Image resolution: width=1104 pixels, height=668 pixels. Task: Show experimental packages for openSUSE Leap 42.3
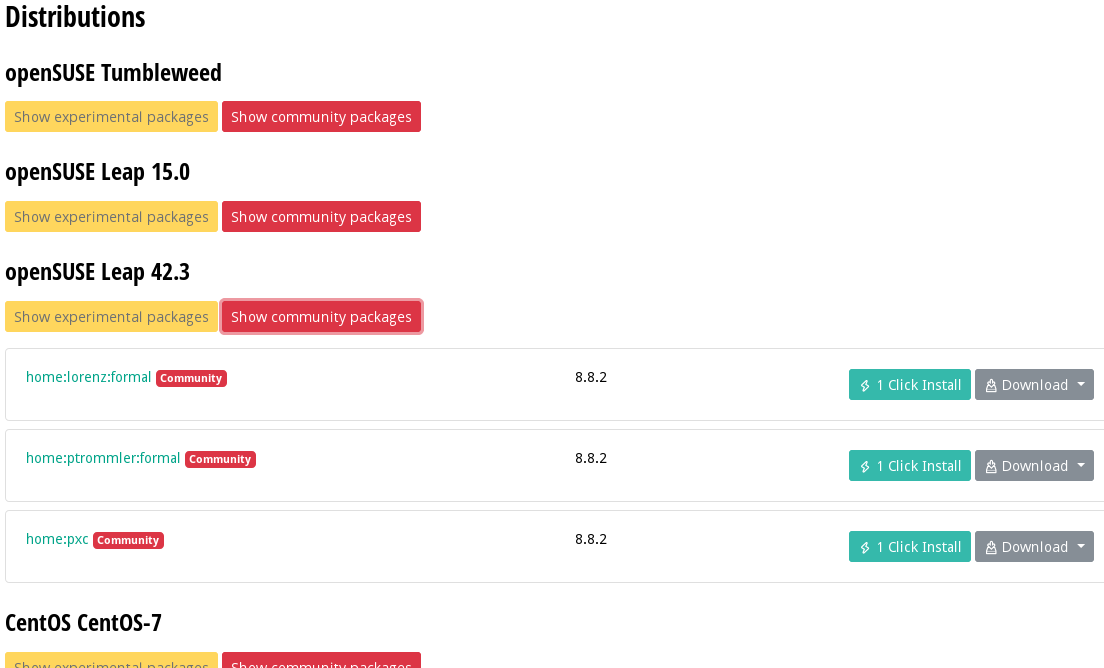[x=111, y=317]
